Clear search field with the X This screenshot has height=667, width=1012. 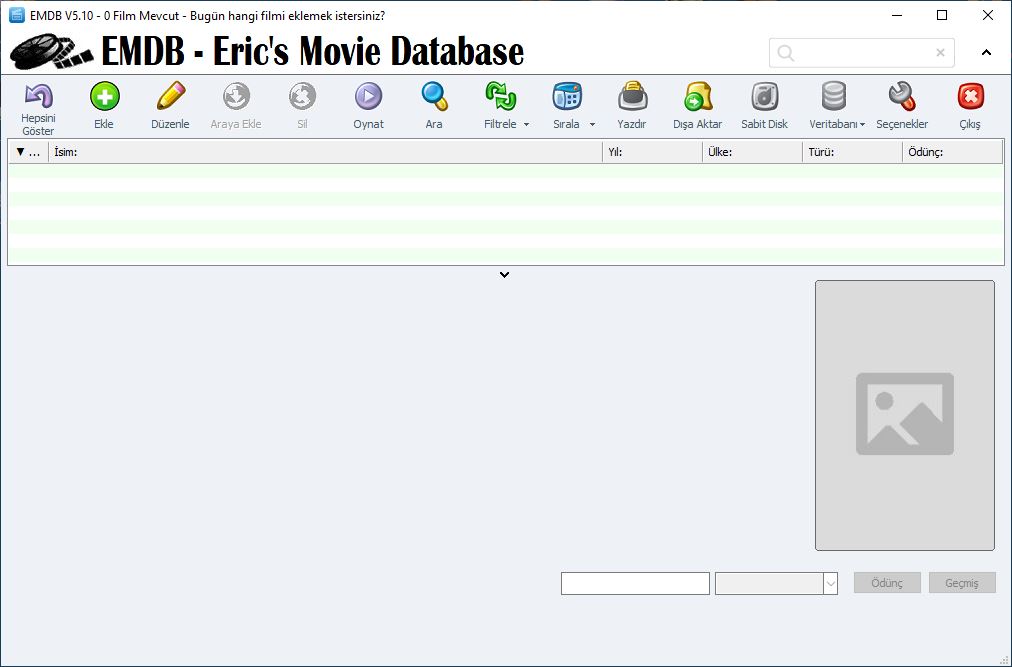pyautogui.click(x=940, y=53)
